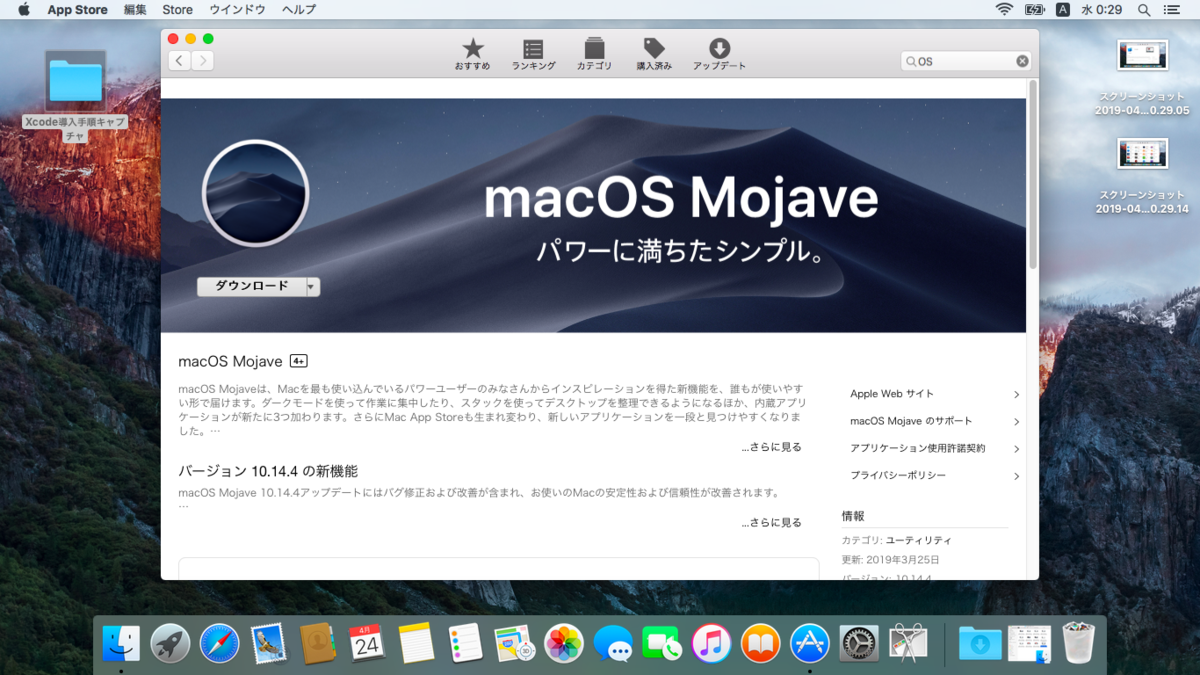Open the Downloads folder stack in Dock

click(x=980, y=643)
